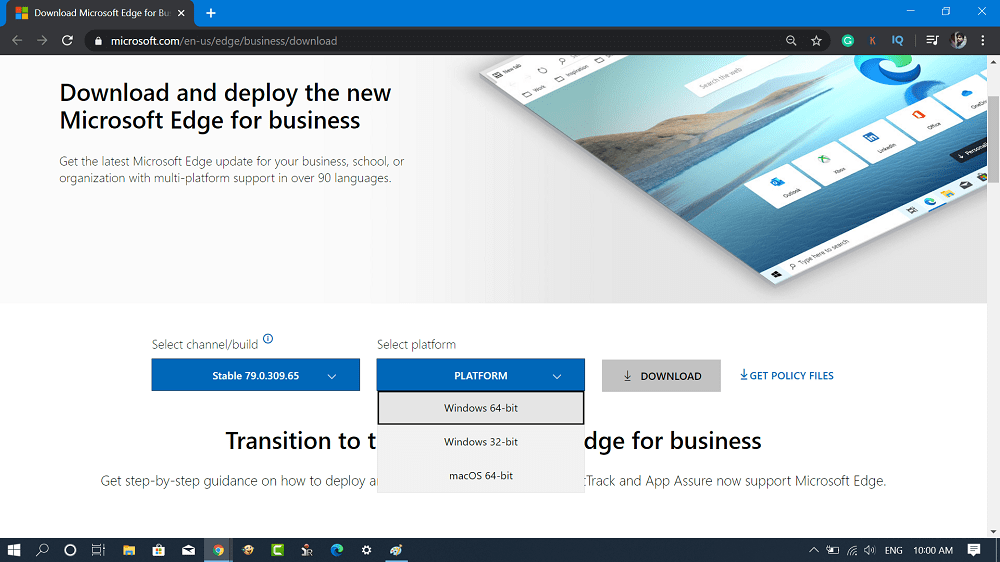This screenshot has width=1000, height=562.
Task: Open the Chrome three-dot menu
Action: 983,41
